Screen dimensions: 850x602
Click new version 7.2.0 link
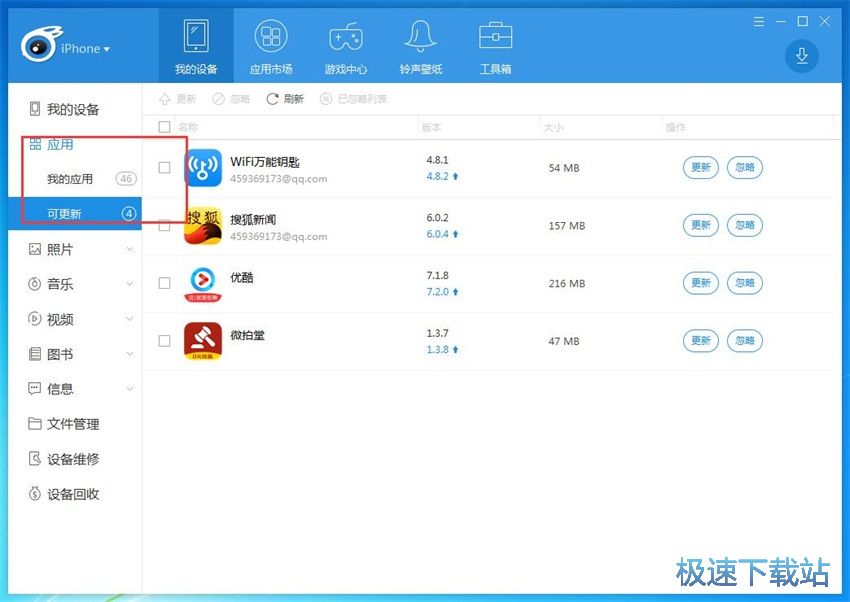pos(442,292)
